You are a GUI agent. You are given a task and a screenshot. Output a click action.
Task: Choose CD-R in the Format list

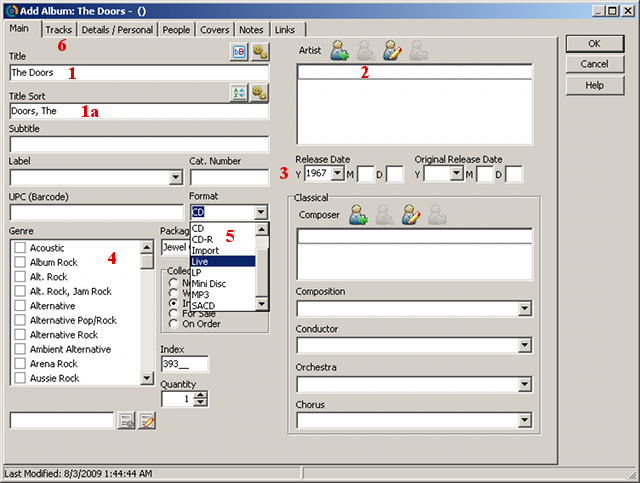click(223, 239)
